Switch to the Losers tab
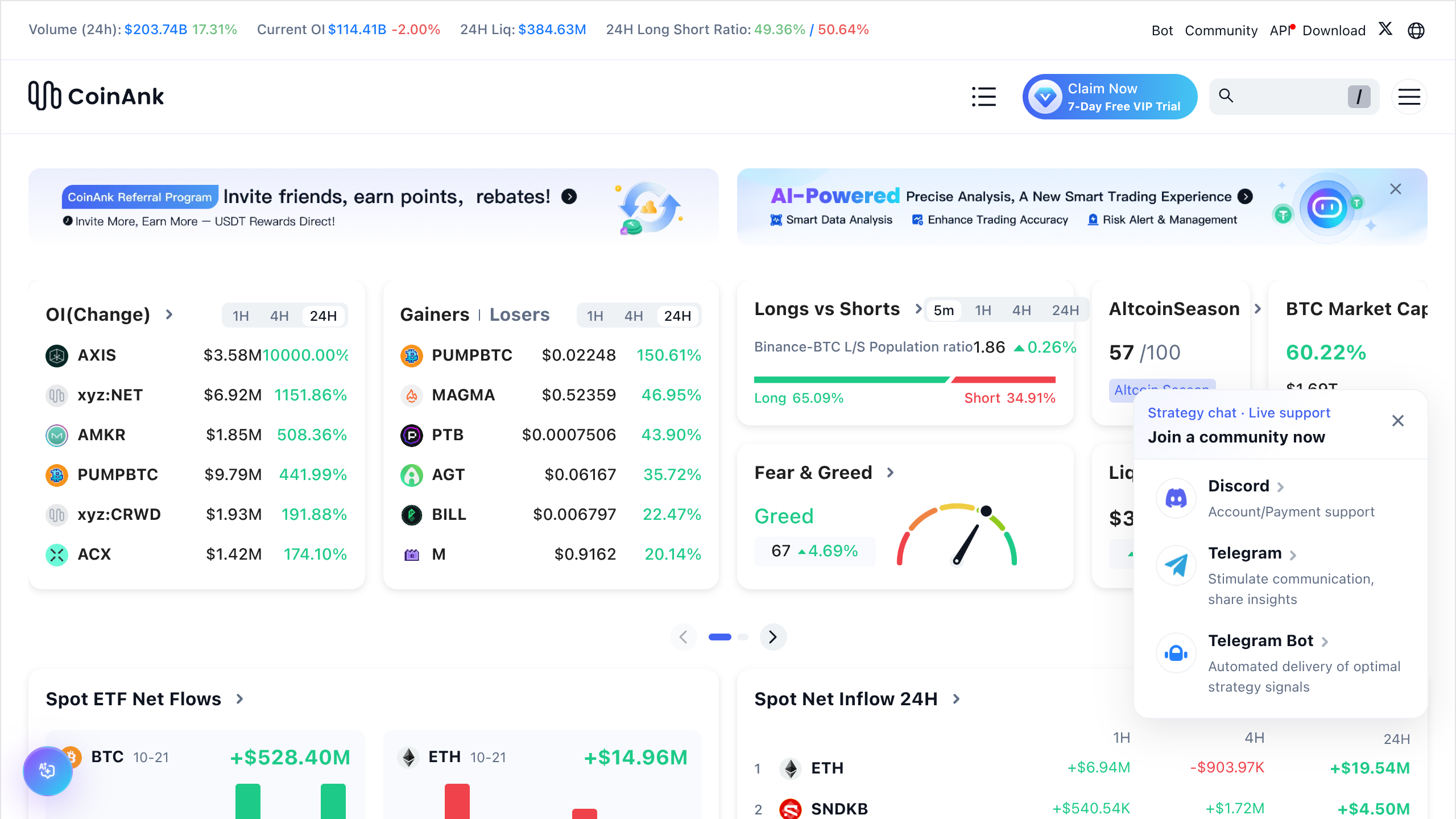The image size is (1456, 819). pos(519,315)
